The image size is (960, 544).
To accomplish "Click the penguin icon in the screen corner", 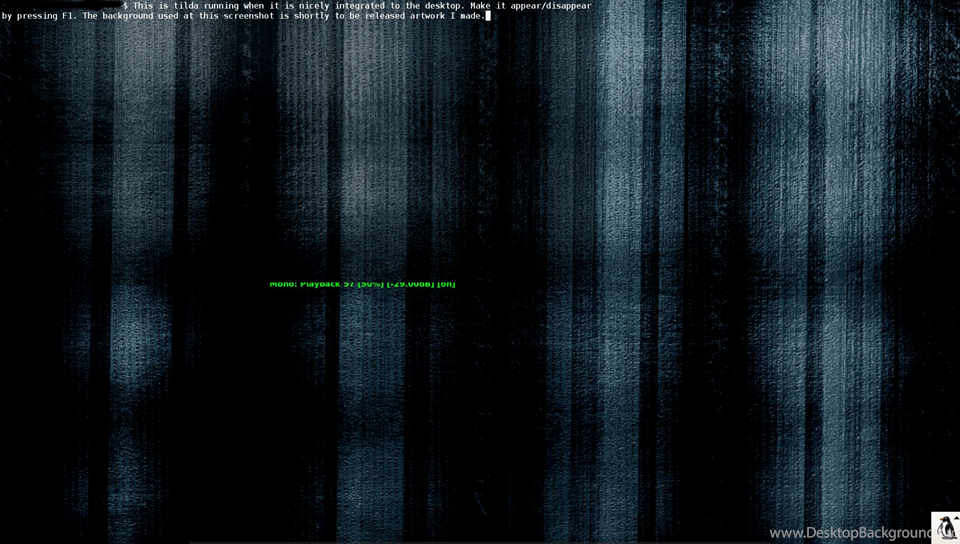I will pyautogui.click(x=947, y=527).
